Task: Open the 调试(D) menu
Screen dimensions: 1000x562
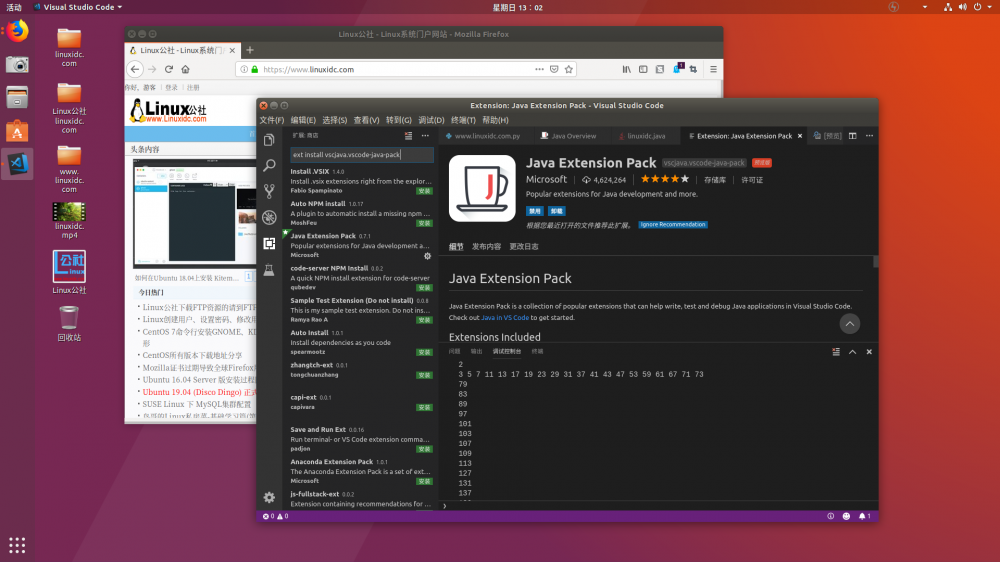Action: coord(431,120)
